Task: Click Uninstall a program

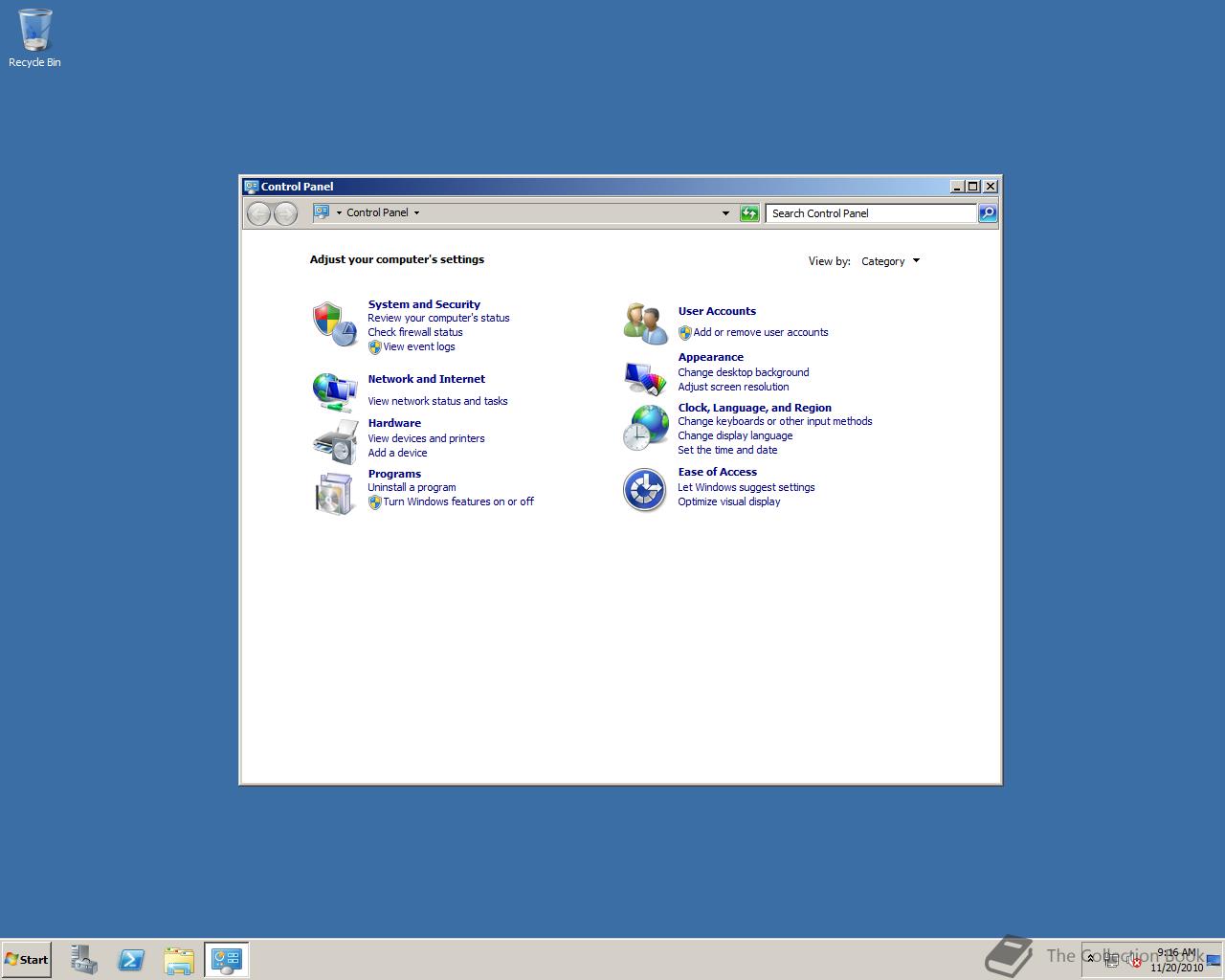Action: [412, 487]
